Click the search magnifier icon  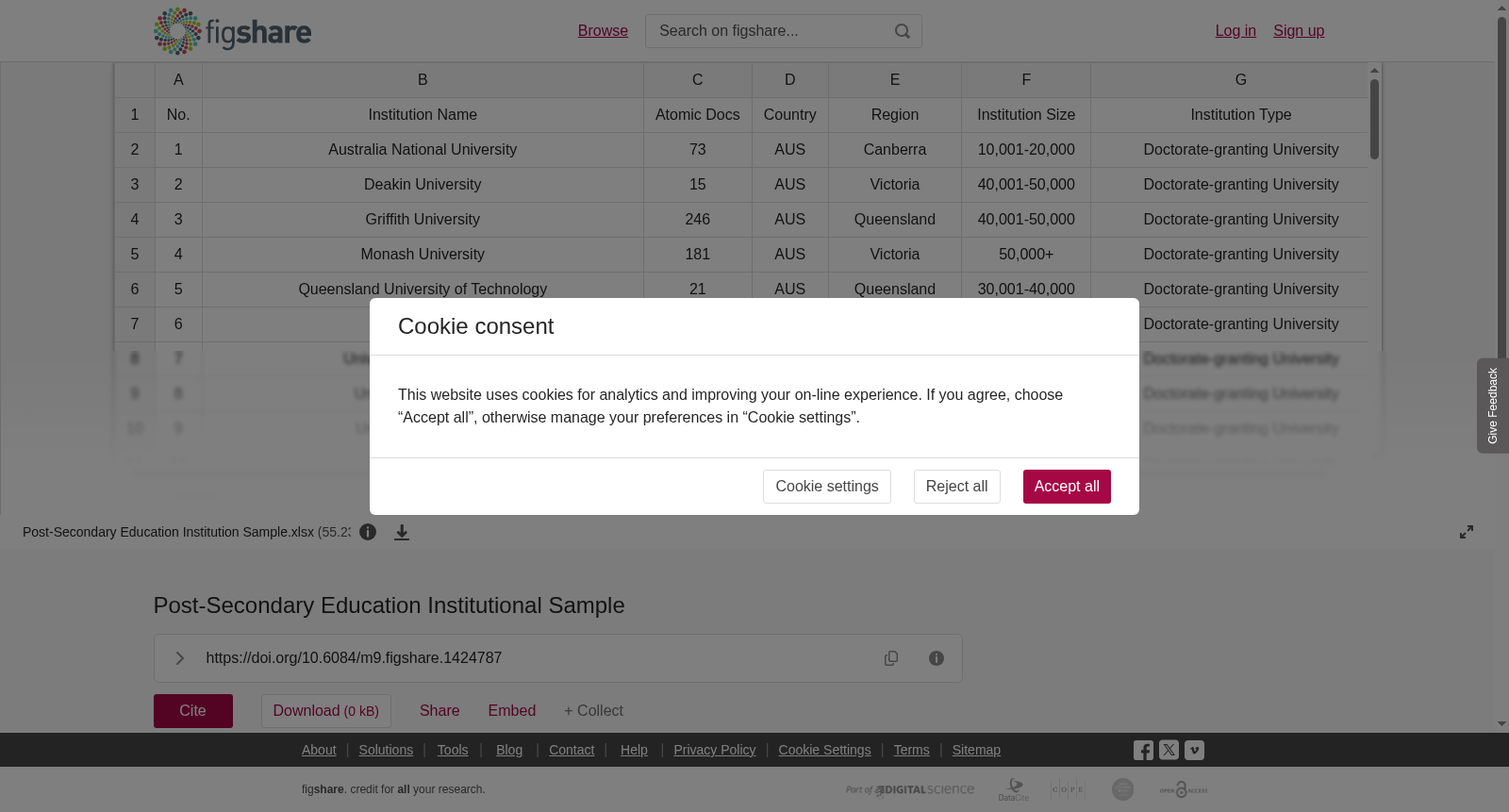[x=903, y=31]
